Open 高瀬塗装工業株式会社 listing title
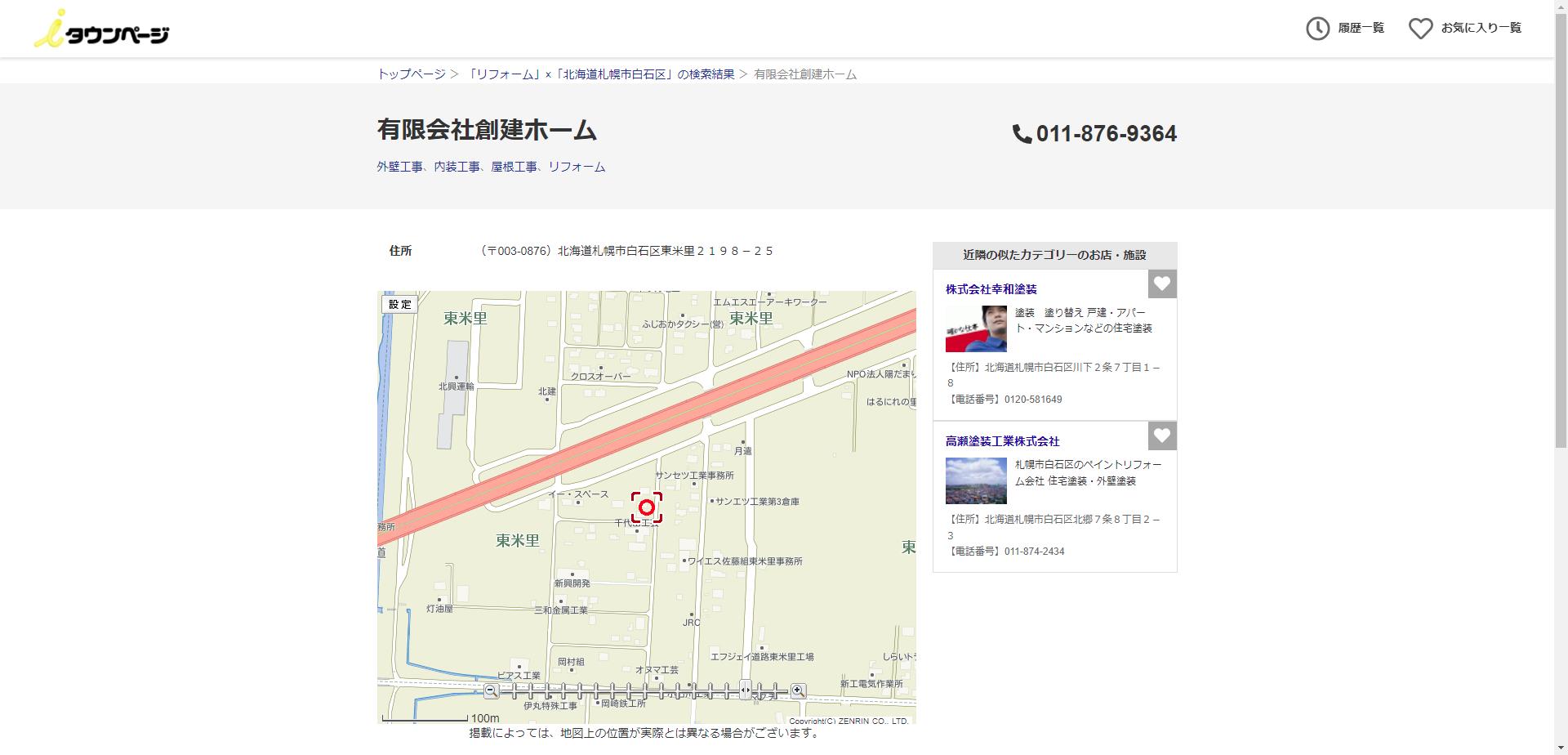The image size is (1568, 755). (x=1002, y=441)
